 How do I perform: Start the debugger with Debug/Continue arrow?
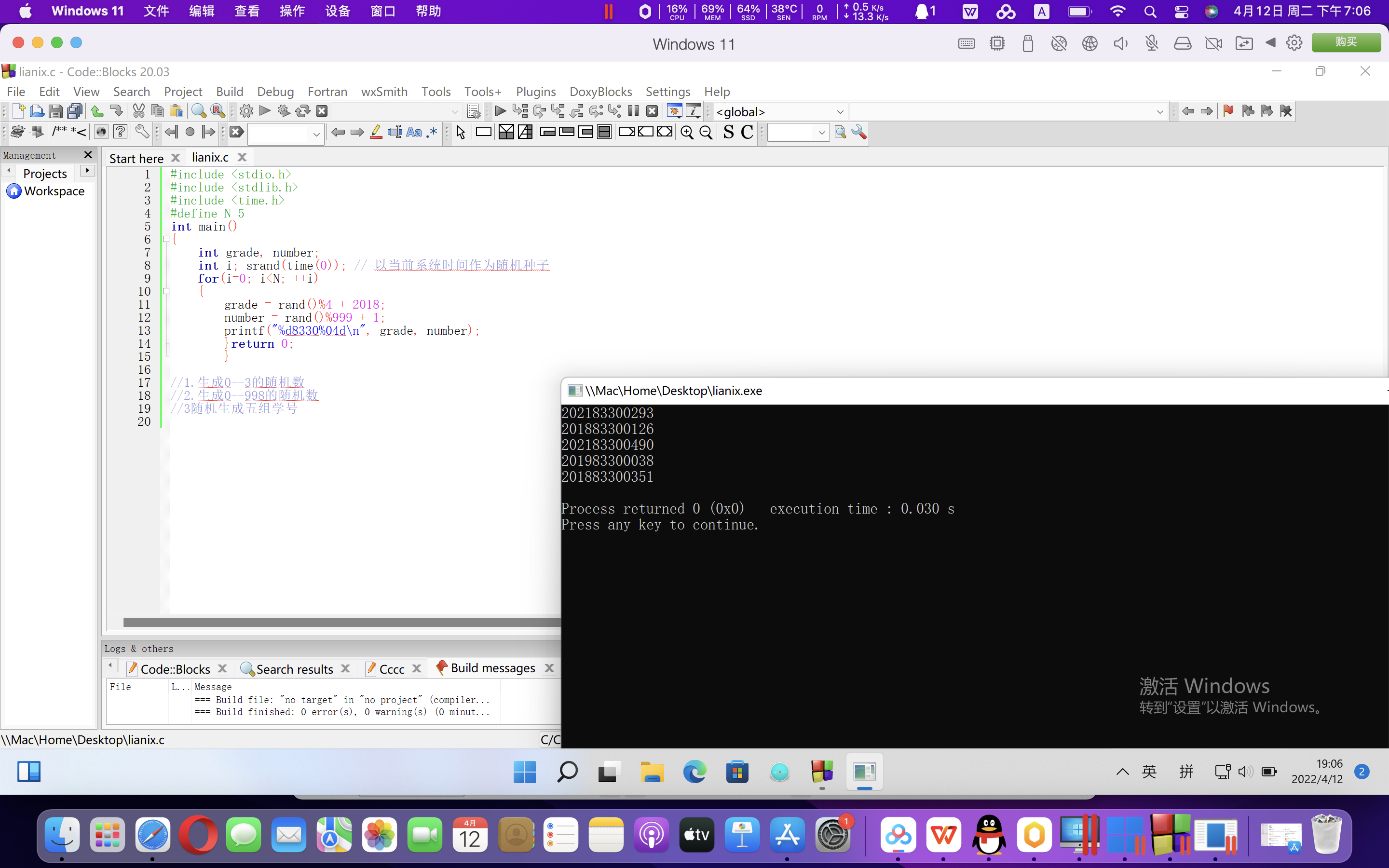[500, 111]
